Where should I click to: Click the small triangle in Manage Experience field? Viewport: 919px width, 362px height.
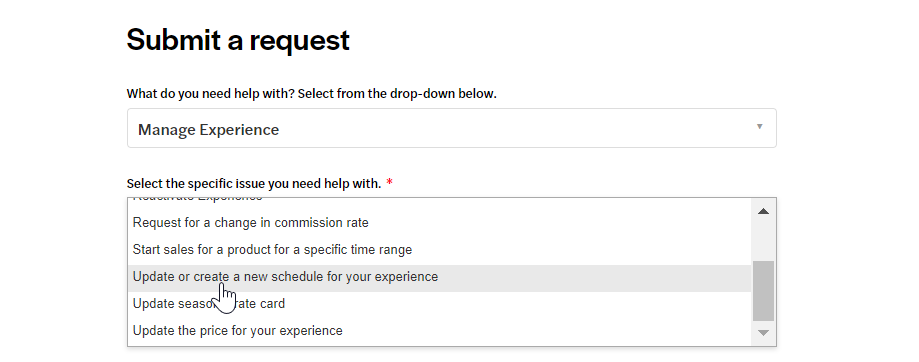760,127
